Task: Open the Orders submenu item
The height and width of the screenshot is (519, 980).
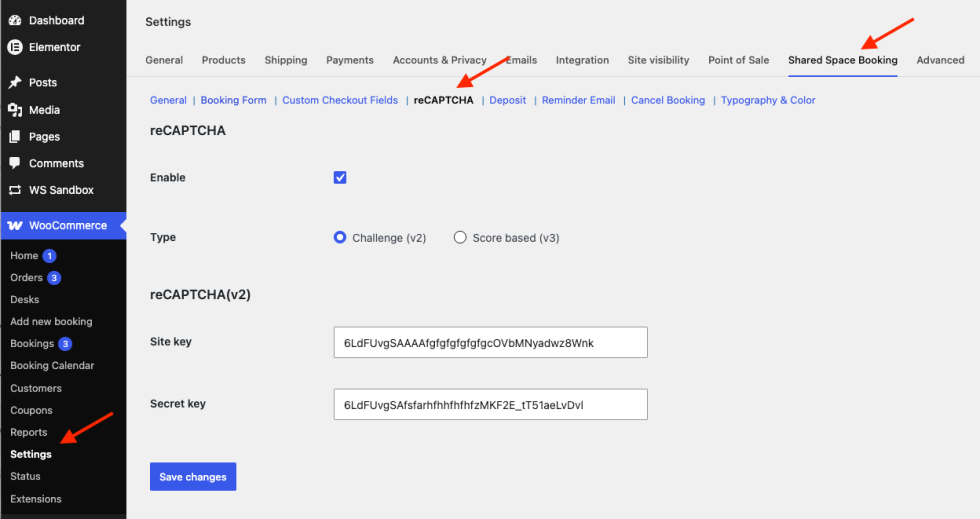Action: [x=26, y=278]
